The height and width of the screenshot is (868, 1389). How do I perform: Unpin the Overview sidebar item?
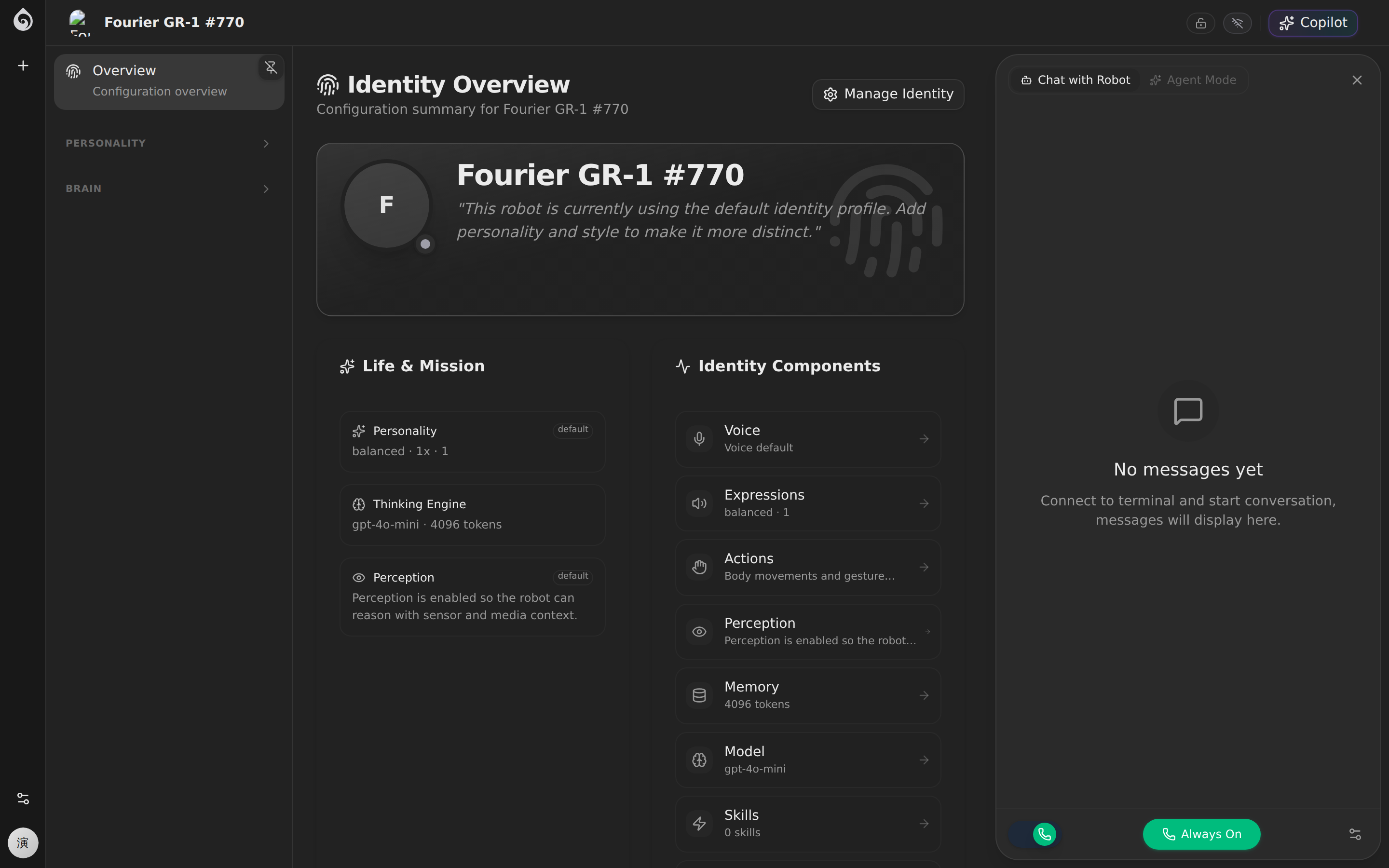point(271,68)
